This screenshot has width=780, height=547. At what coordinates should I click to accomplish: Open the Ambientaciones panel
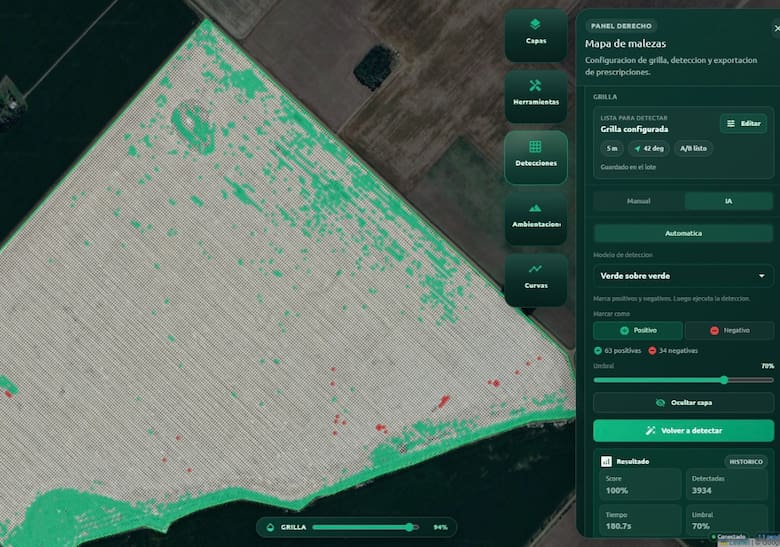[x=536, y=219]
